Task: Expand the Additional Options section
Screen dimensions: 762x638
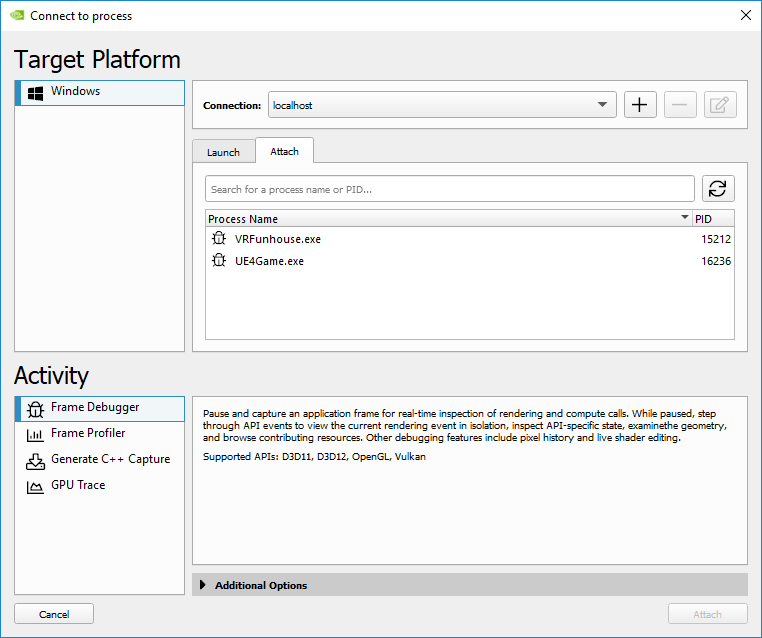Action: click(260, 585)
